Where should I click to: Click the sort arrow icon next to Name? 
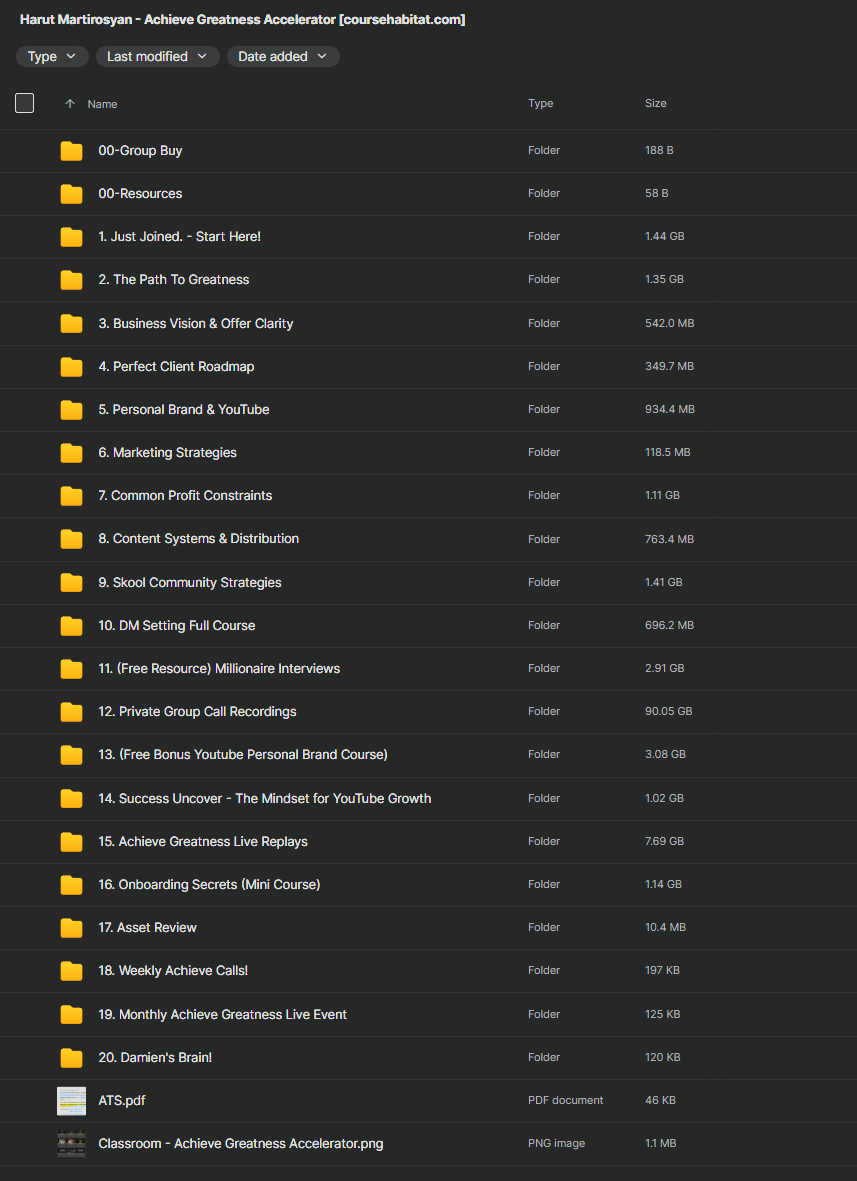click(70, 104)
